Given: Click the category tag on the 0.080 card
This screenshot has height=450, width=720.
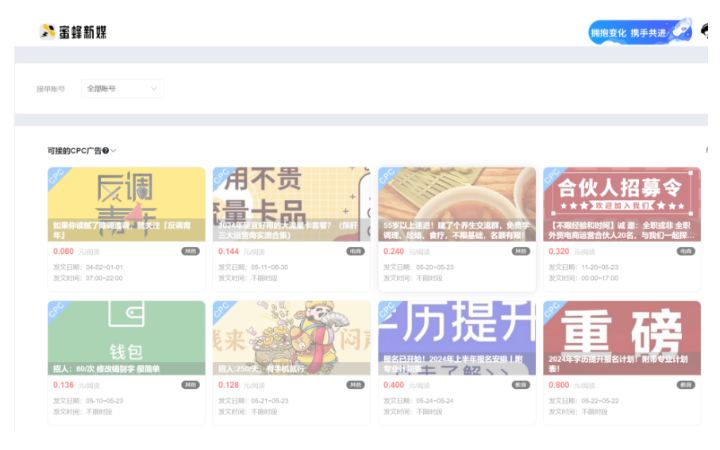Looking at the screenshot, I should click(190, 252).
